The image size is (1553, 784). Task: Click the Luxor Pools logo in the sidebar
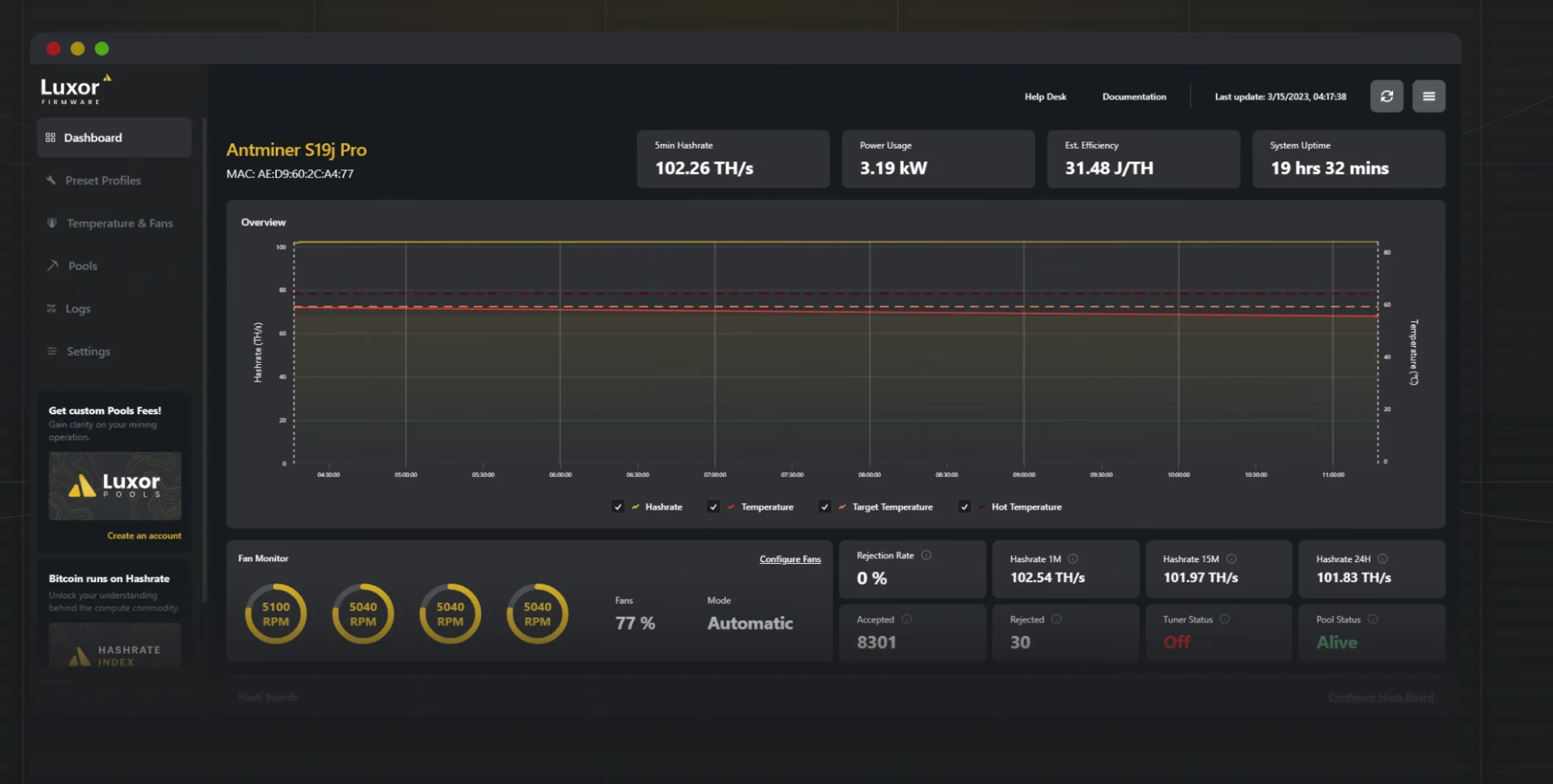point(115,485)
